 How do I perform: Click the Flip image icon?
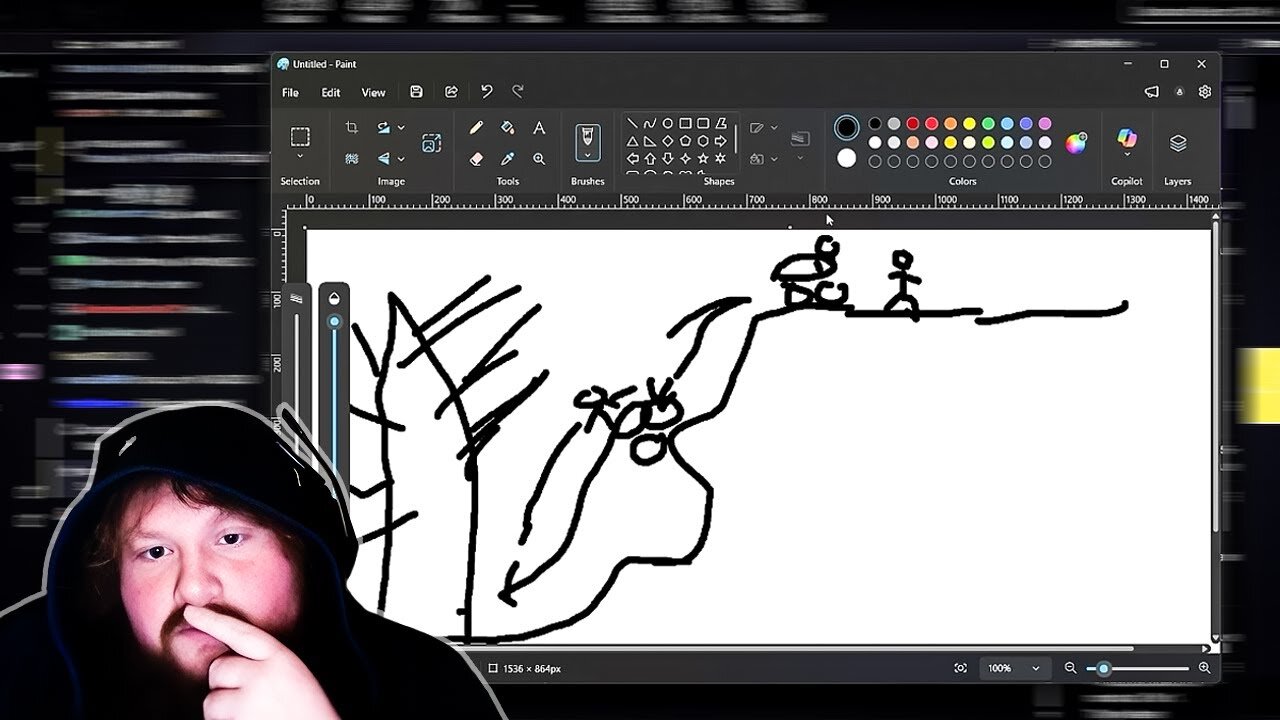pos(383,159)
